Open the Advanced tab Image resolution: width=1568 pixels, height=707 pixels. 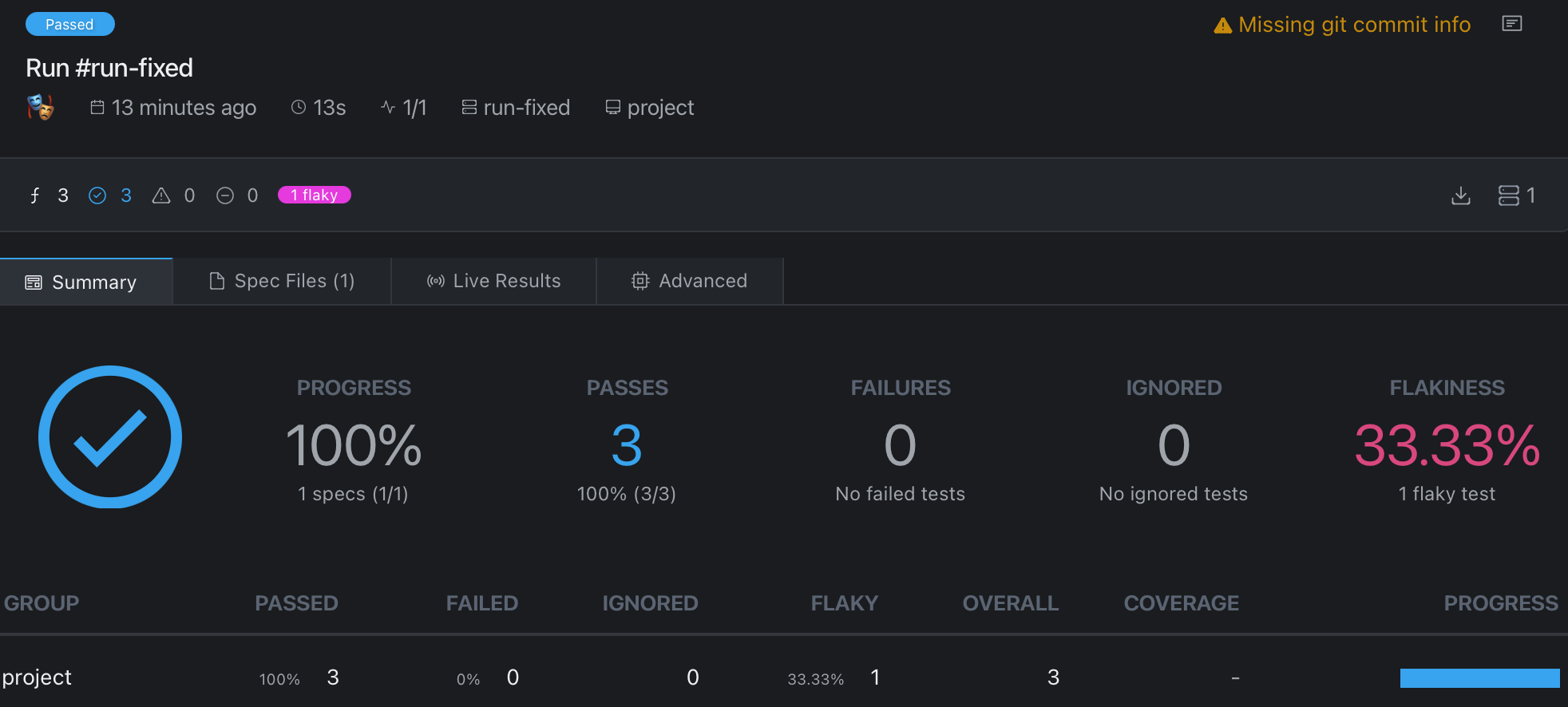click(690, 281)
